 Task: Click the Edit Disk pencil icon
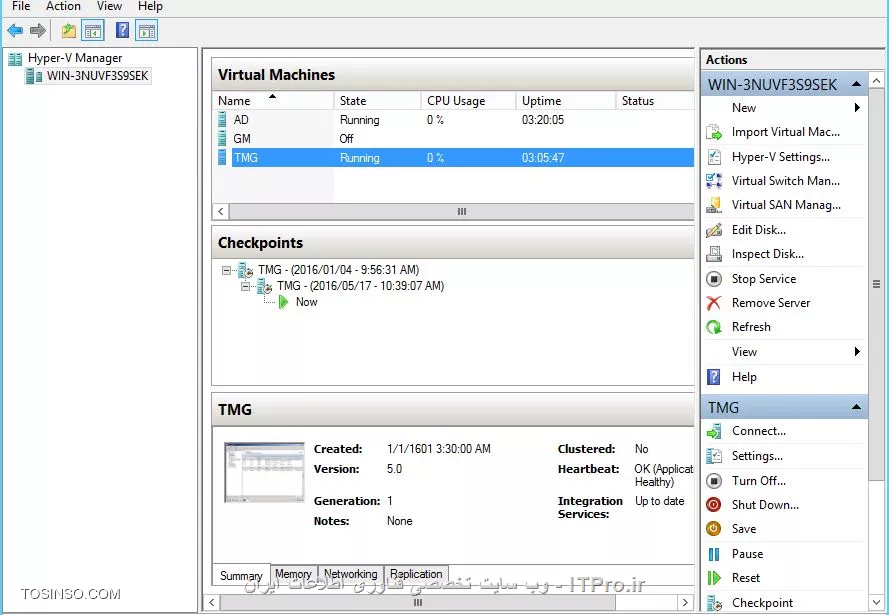coord(714,230)
